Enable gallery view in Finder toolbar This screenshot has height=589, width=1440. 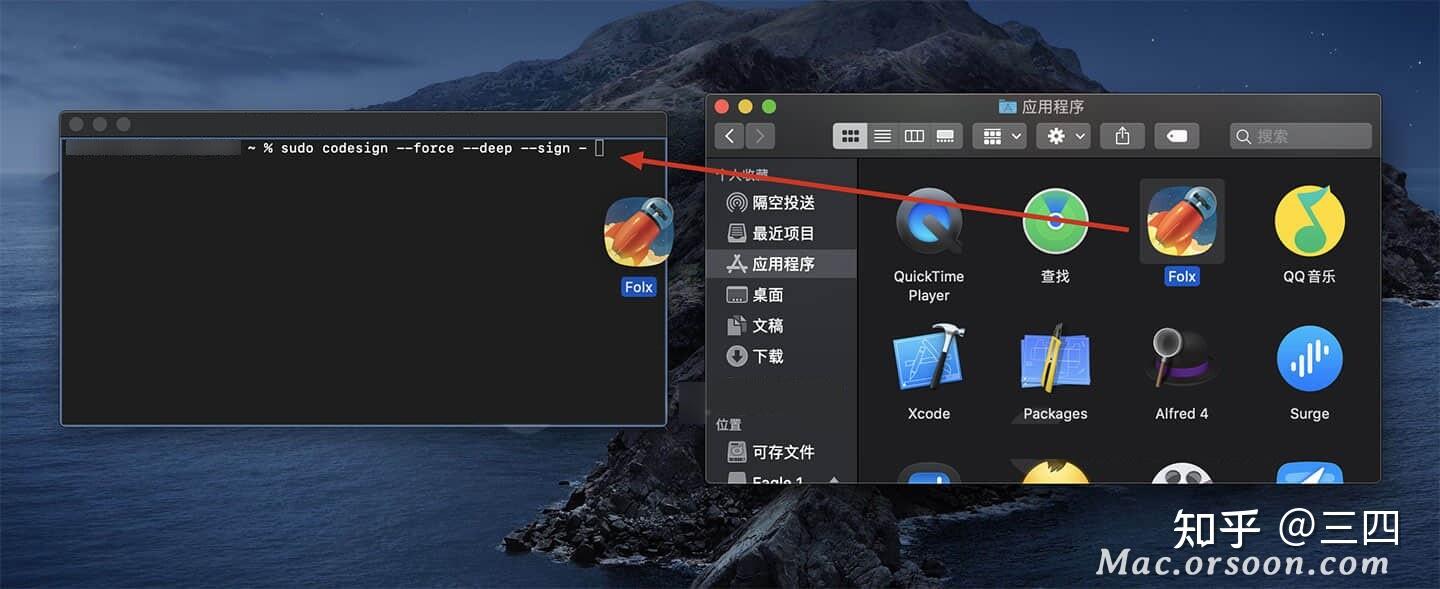[x=945, y=135]
